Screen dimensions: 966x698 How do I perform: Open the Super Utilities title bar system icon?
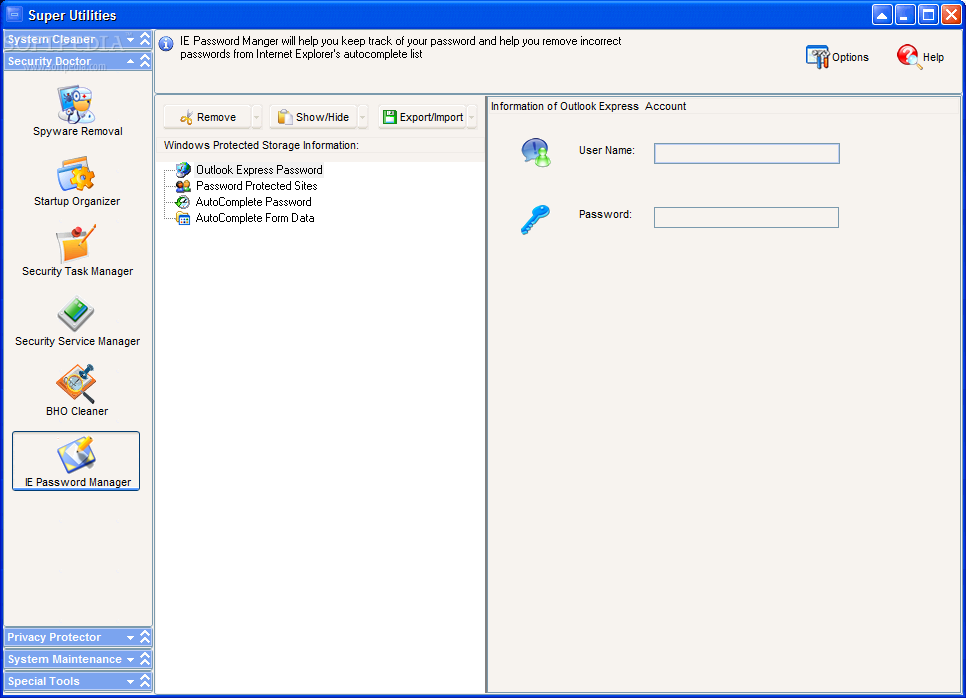14,14
